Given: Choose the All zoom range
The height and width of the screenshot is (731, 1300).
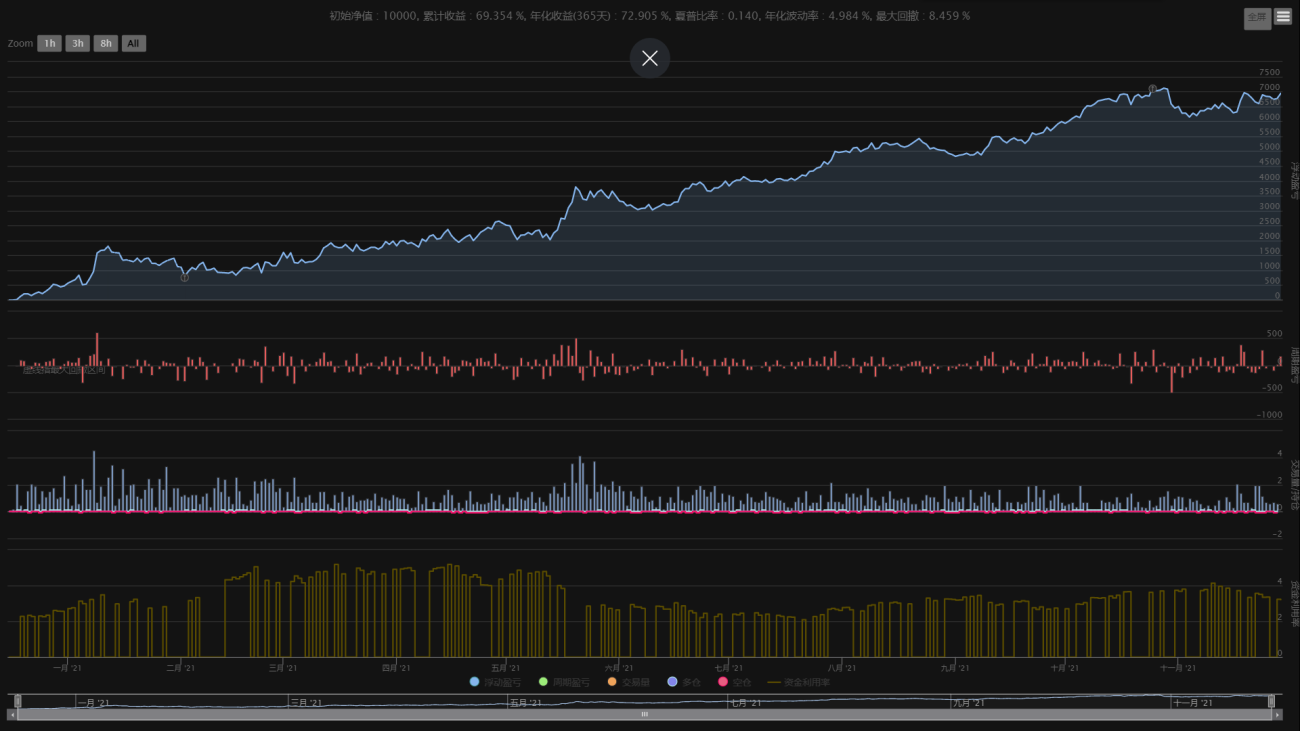Looking at the screenshot, I should (133, 43).
